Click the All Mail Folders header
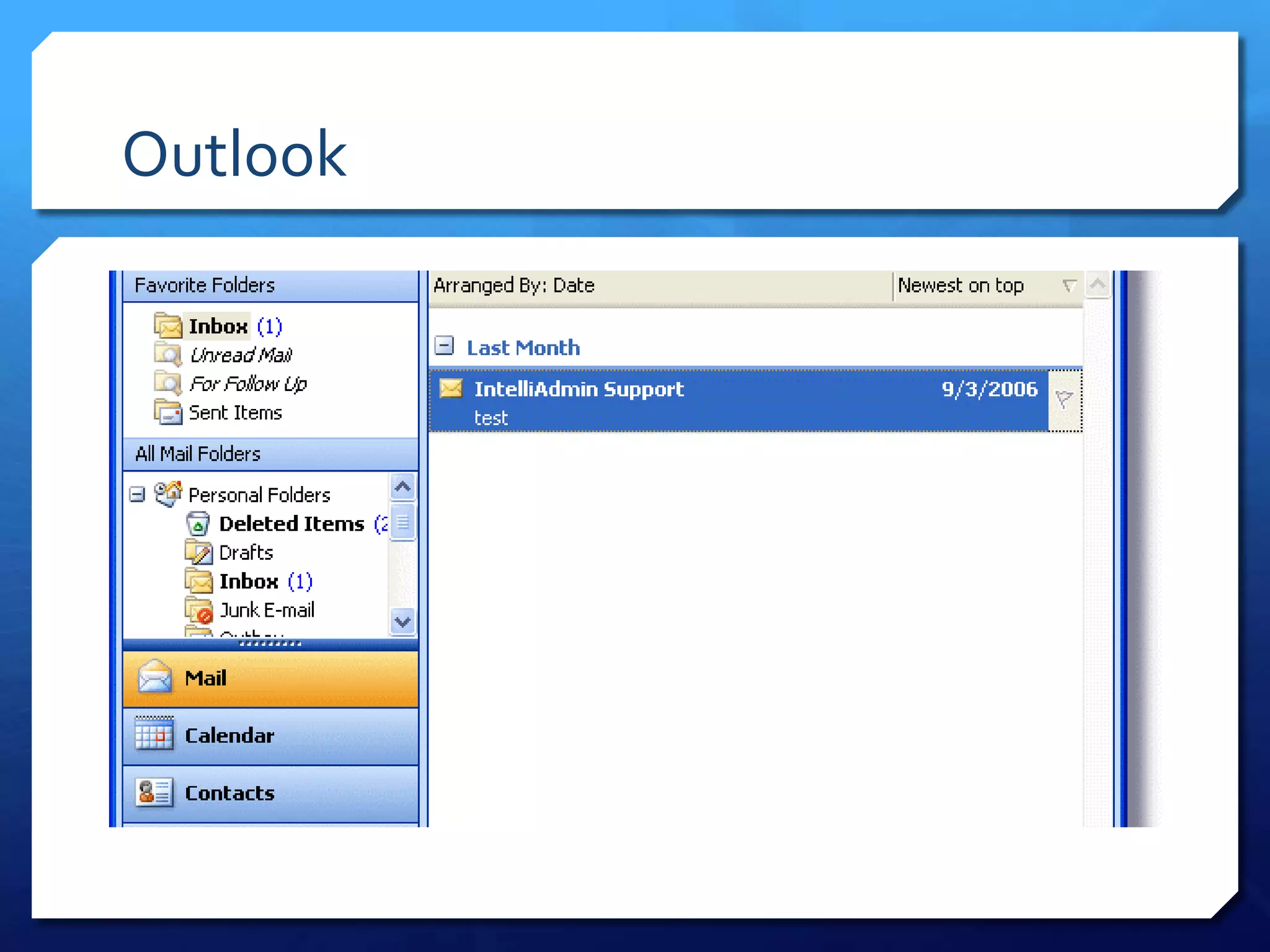This screenshot has height=952, width=1270. (x=270, y=454)
